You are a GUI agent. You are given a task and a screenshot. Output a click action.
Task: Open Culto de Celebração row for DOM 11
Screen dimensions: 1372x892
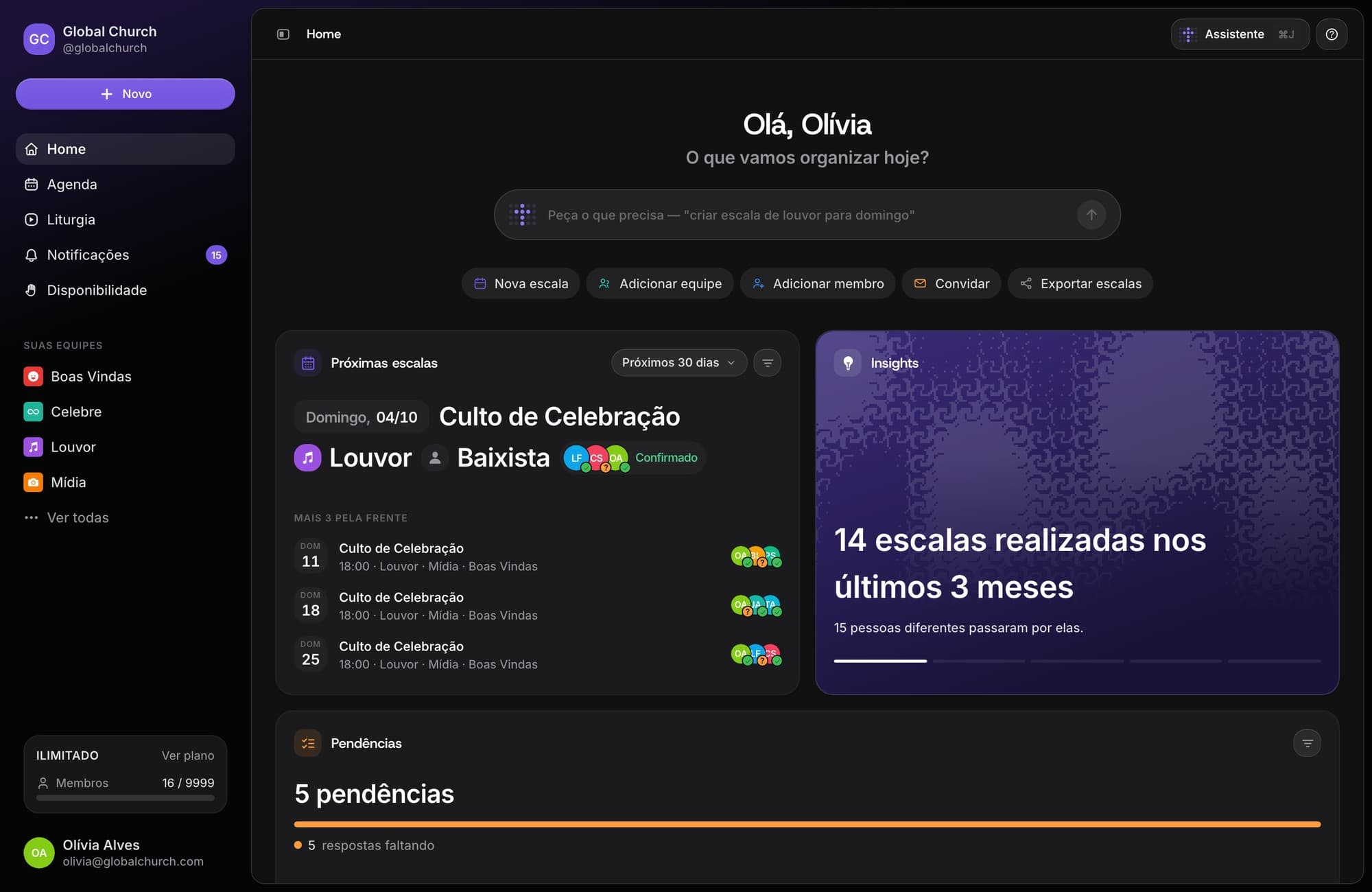pyautogui.click(x=538, y=556)
